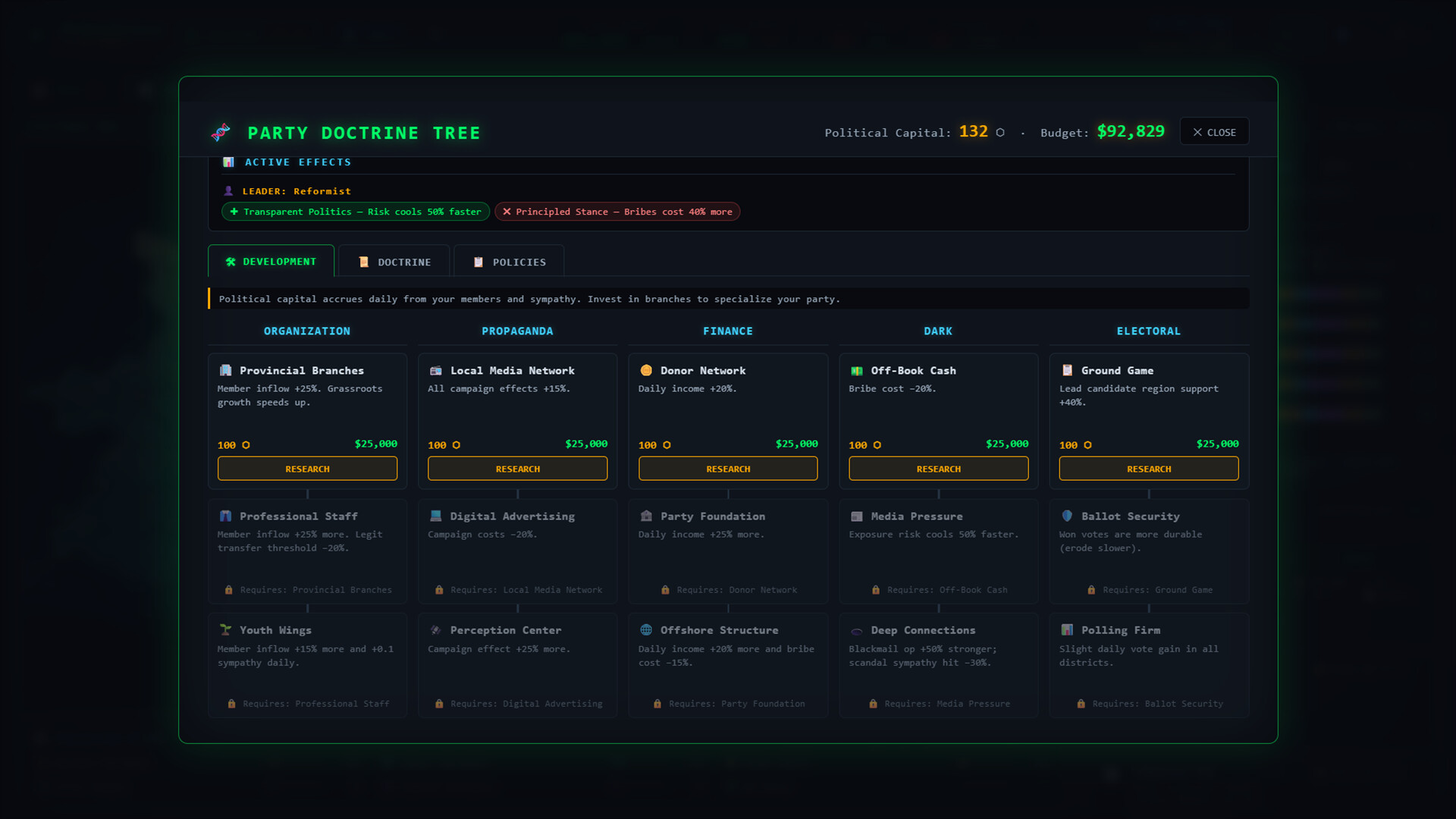Click lock icon for Requires: Provincial Branches
The image size is (1456, 819).
click(229, 590)
